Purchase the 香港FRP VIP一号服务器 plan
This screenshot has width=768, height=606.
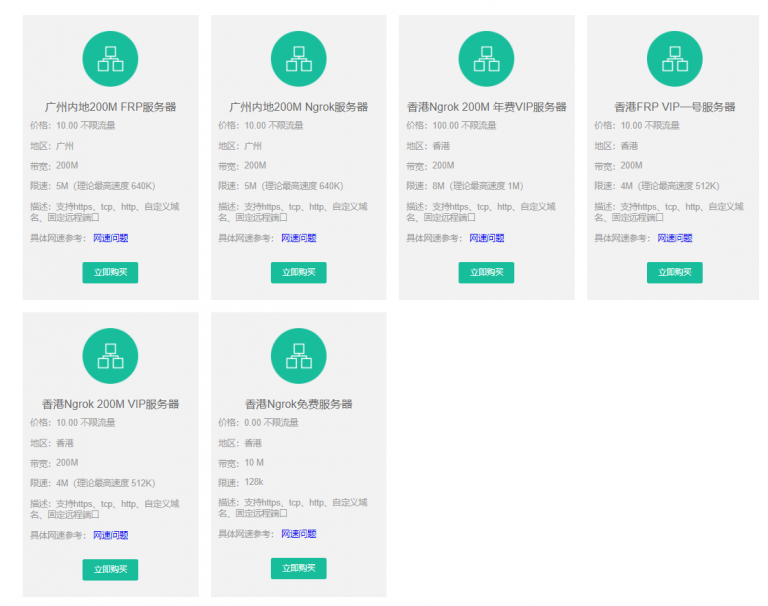coord(674,272)
